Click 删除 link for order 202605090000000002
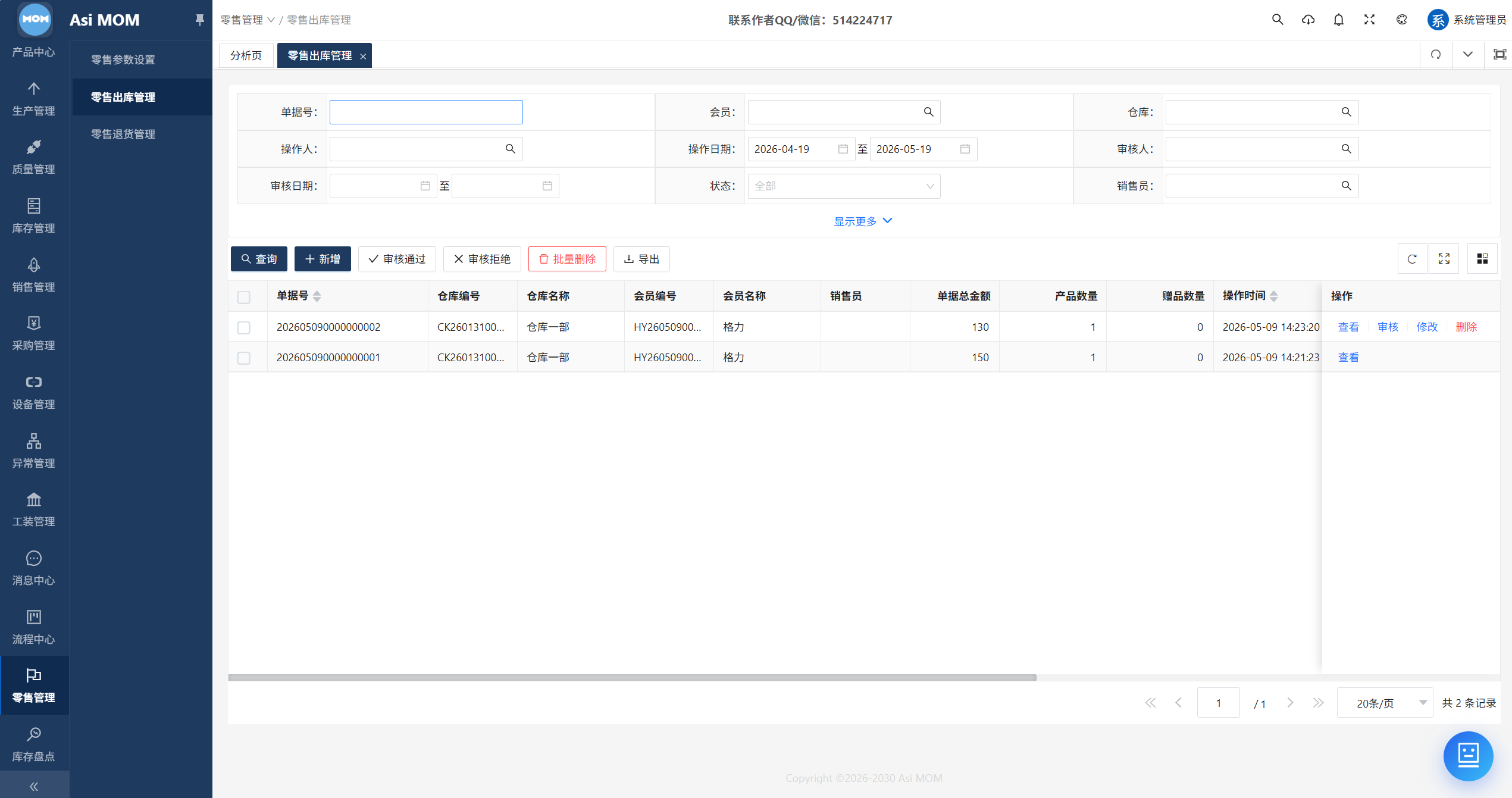Screen dimensions: 1512x798 (x=1466, y=327)
